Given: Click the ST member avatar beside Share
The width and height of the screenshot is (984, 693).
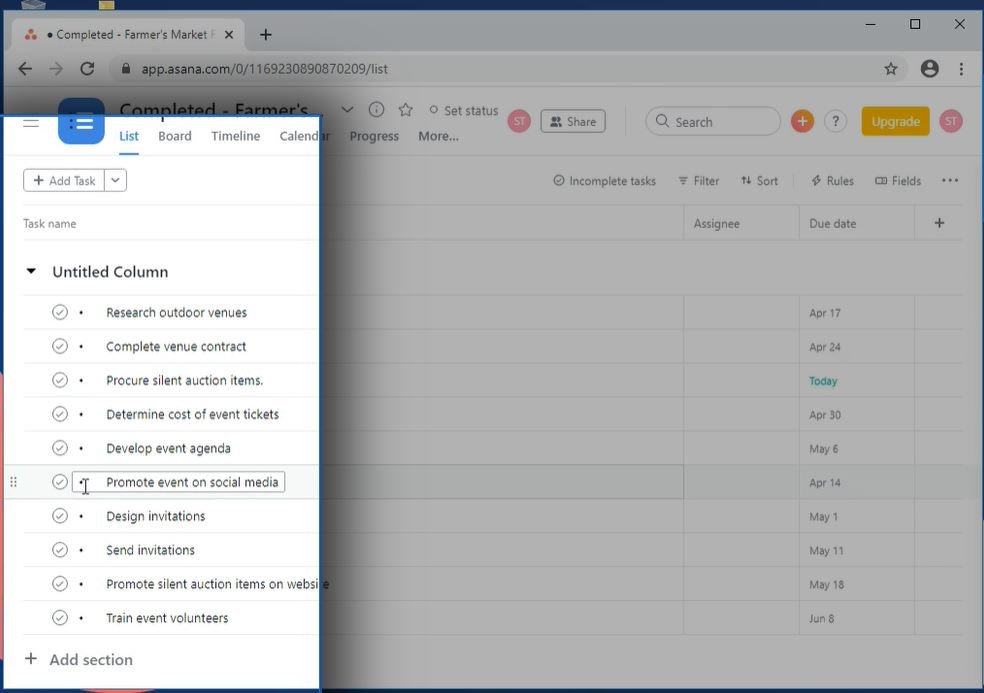Looking at the screenshot, I should [519, 121].
